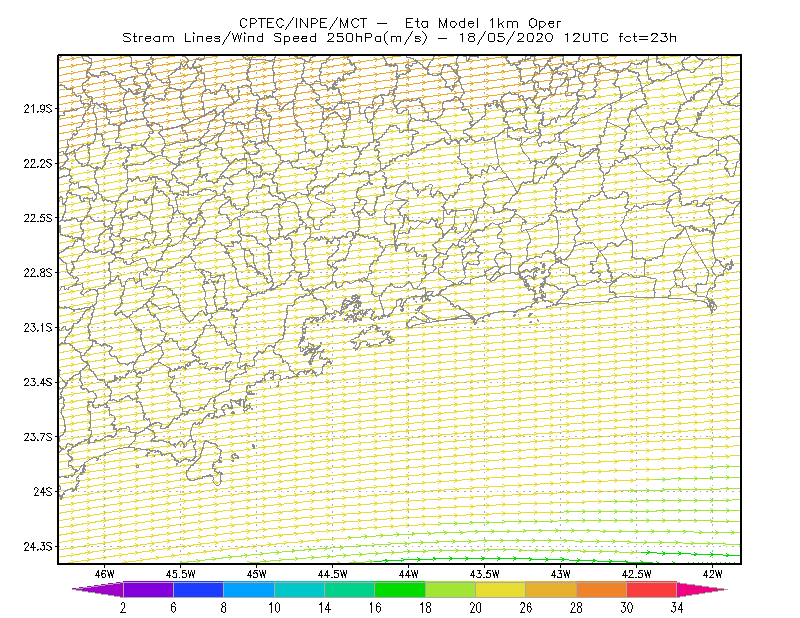Click the gold segment between 26 and 28
This screenshot has height=618, width=800.
(551, 589)
